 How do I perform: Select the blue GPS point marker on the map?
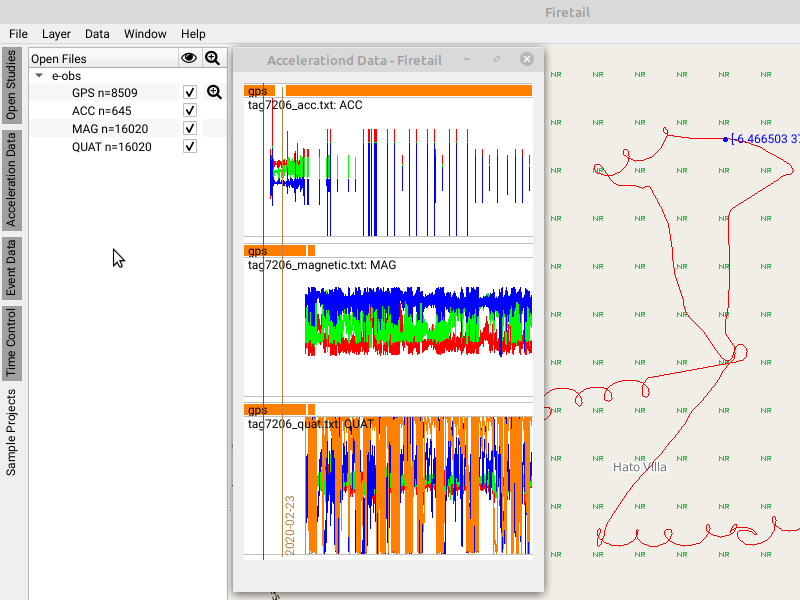coord(725,139)
